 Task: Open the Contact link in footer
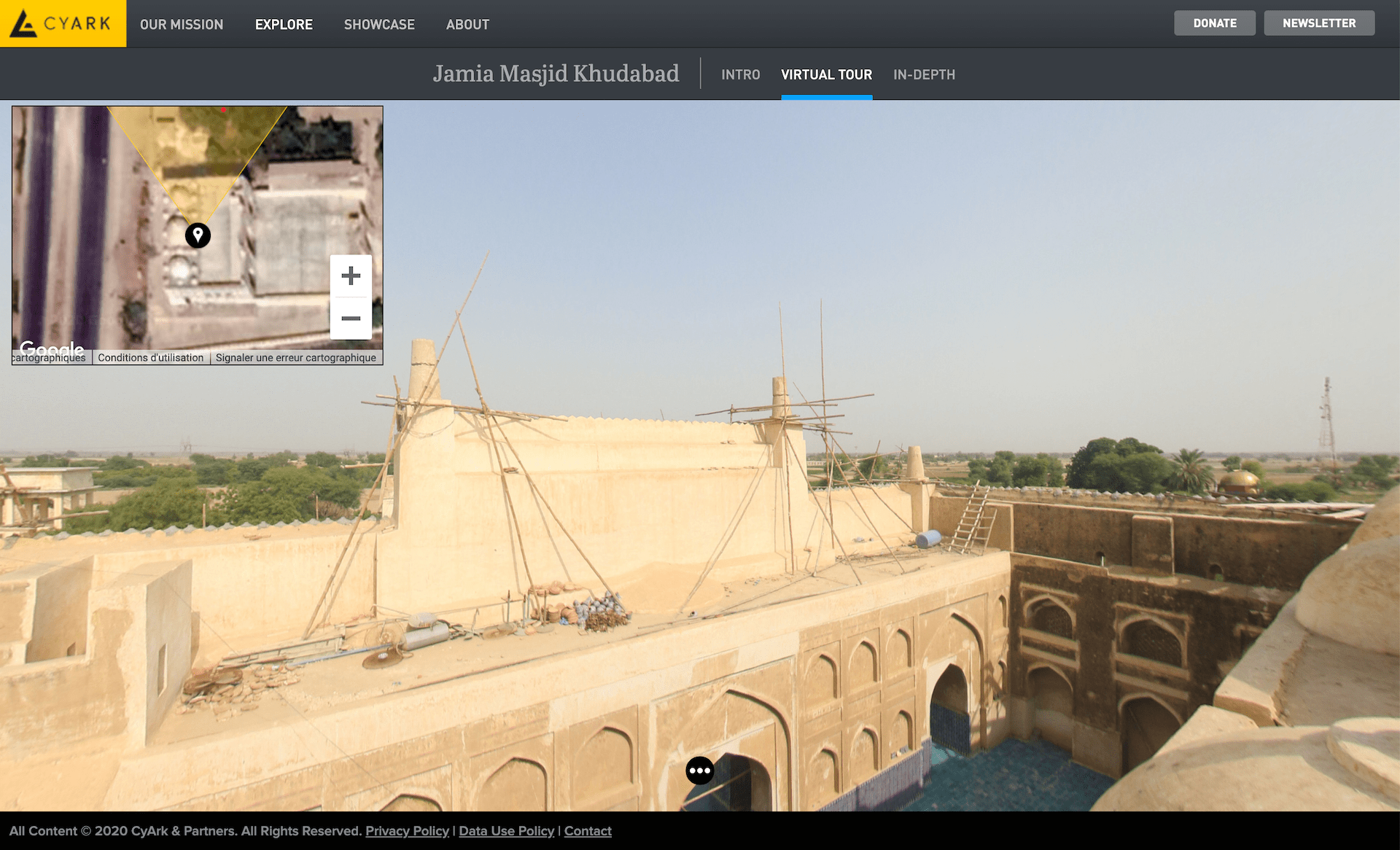coord(588,831)
